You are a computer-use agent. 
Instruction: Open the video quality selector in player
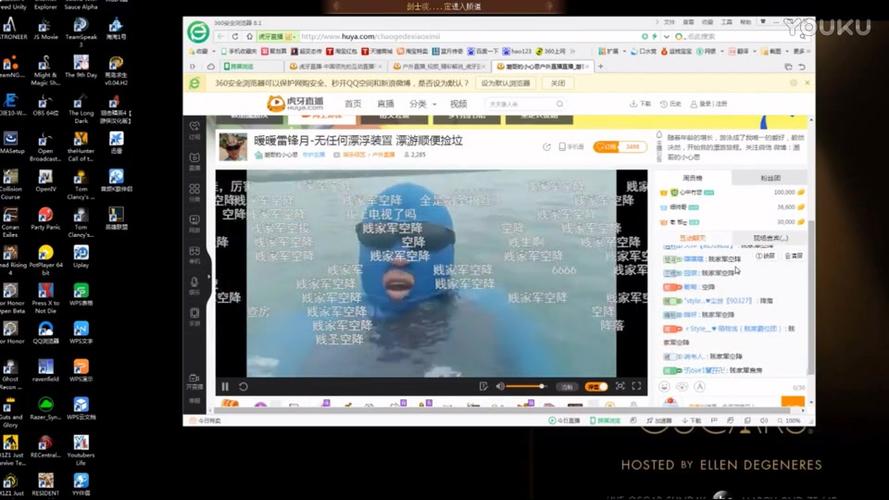[x=566, y=387]
